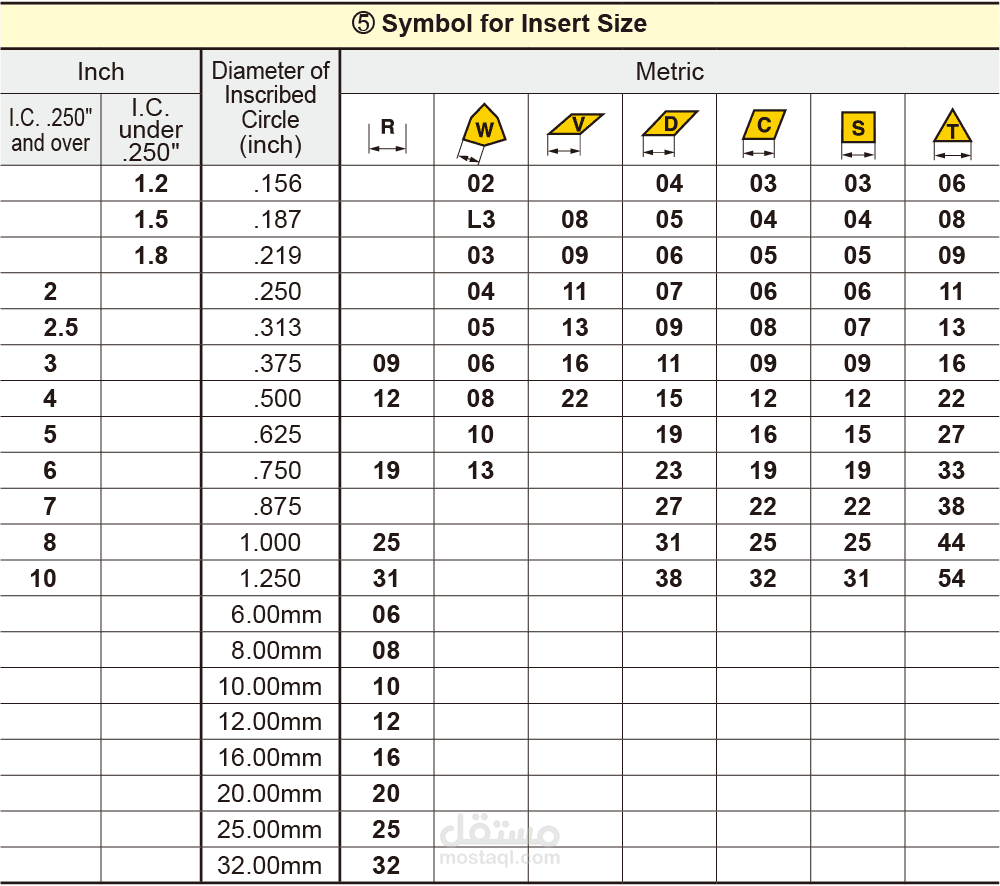This screenshot has height=886, width=1000.
Task: Click the inch value 2.5
Action: pos(61,327)
